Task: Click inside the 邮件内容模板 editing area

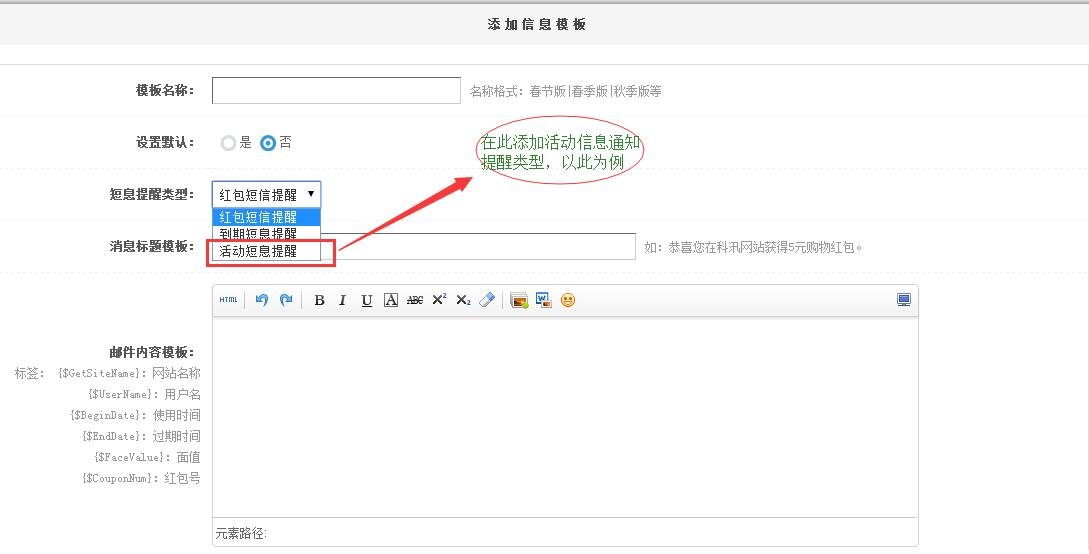Action: [x=565, y=417]
